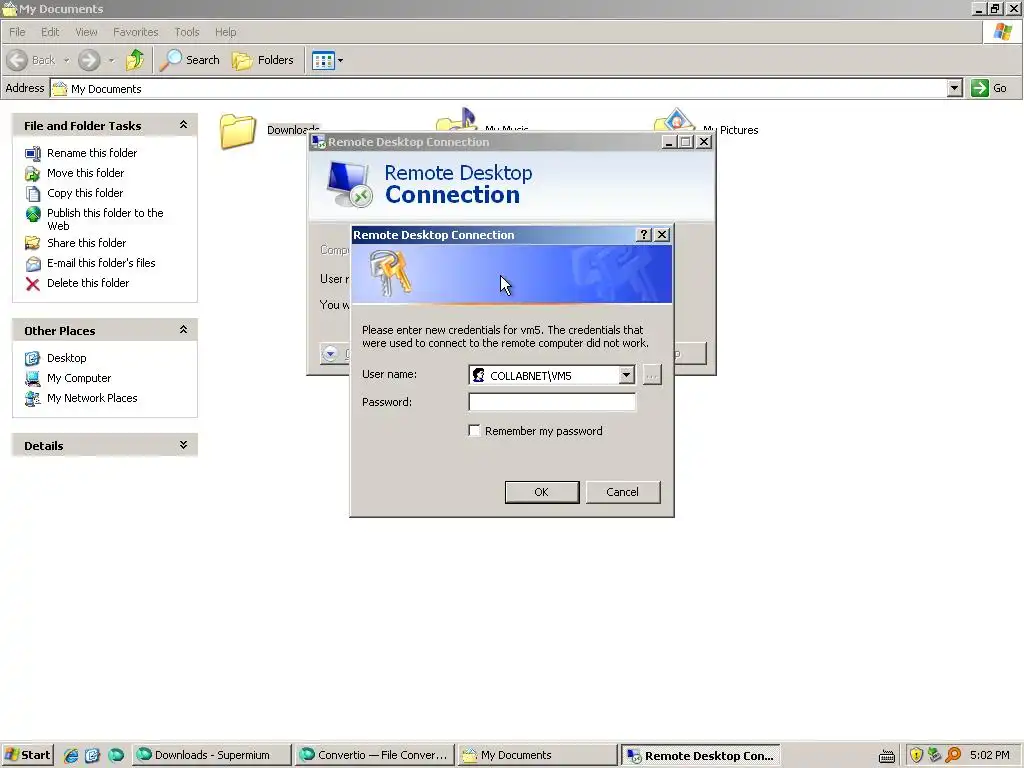This screenshot has width=1024, height=768.
Task: Click Delete this folder
Action: pos(88,283)
